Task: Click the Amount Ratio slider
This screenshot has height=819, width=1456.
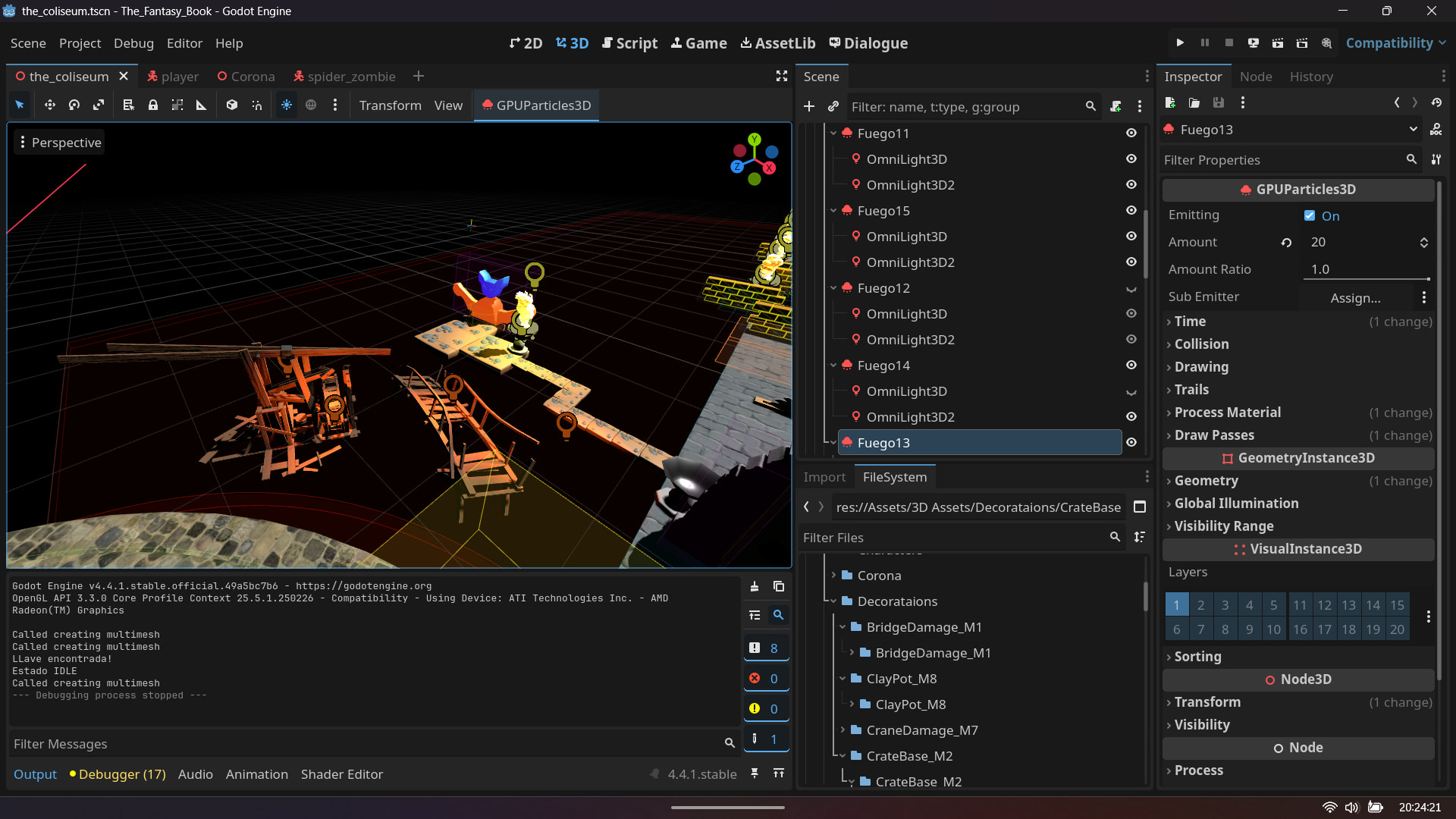Action: (x=1367, y=278)
